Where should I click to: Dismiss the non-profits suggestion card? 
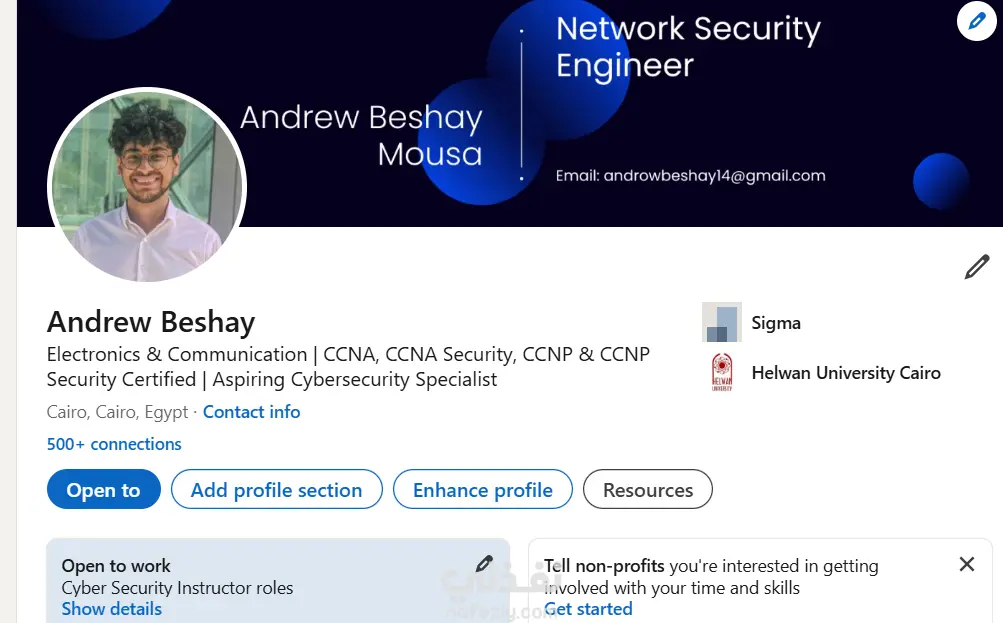(966, 564)
